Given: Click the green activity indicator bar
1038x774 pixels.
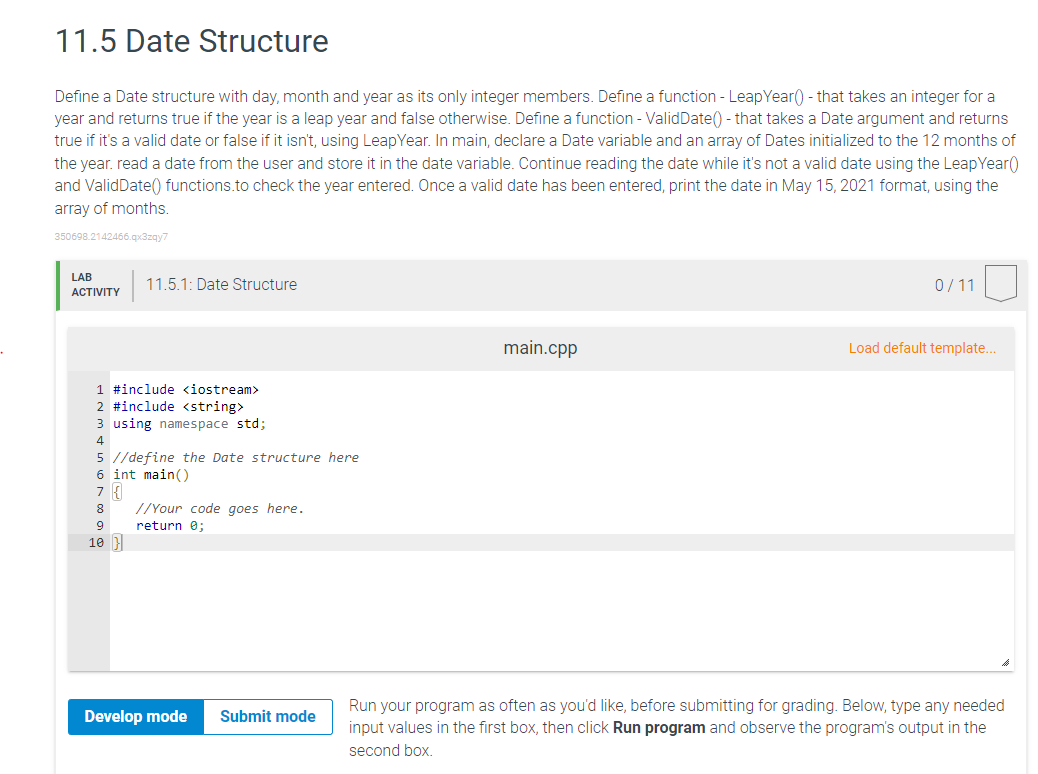Looking at the screenshot, I should click(59, 283).
